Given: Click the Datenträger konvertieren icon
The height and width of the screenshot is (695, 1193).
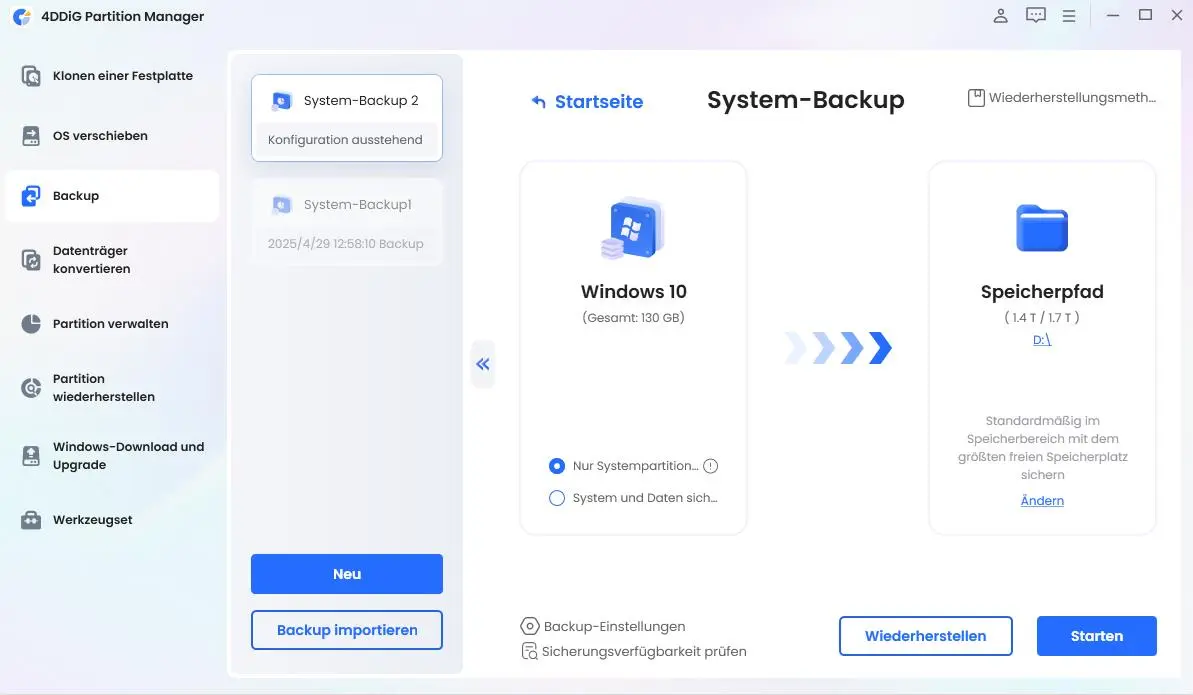Looking at the screenshot, I should (x=30, y=260).
